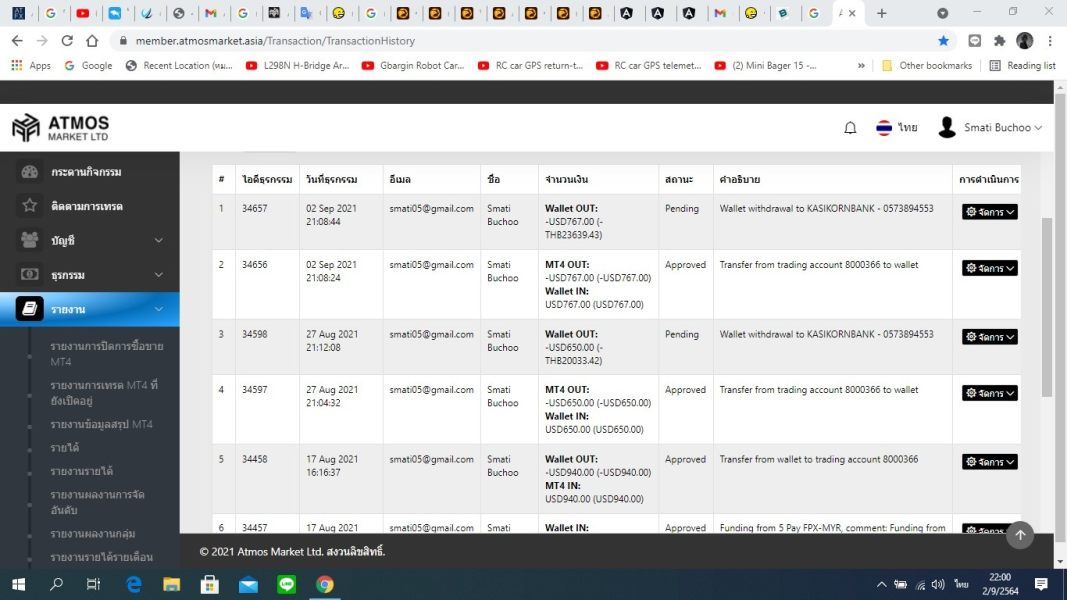Click the scroll-to-top arrow button
Image resolution: width=1067 pixels, height=600 pixels.
pyautogui.click(x=1019, y=535)
